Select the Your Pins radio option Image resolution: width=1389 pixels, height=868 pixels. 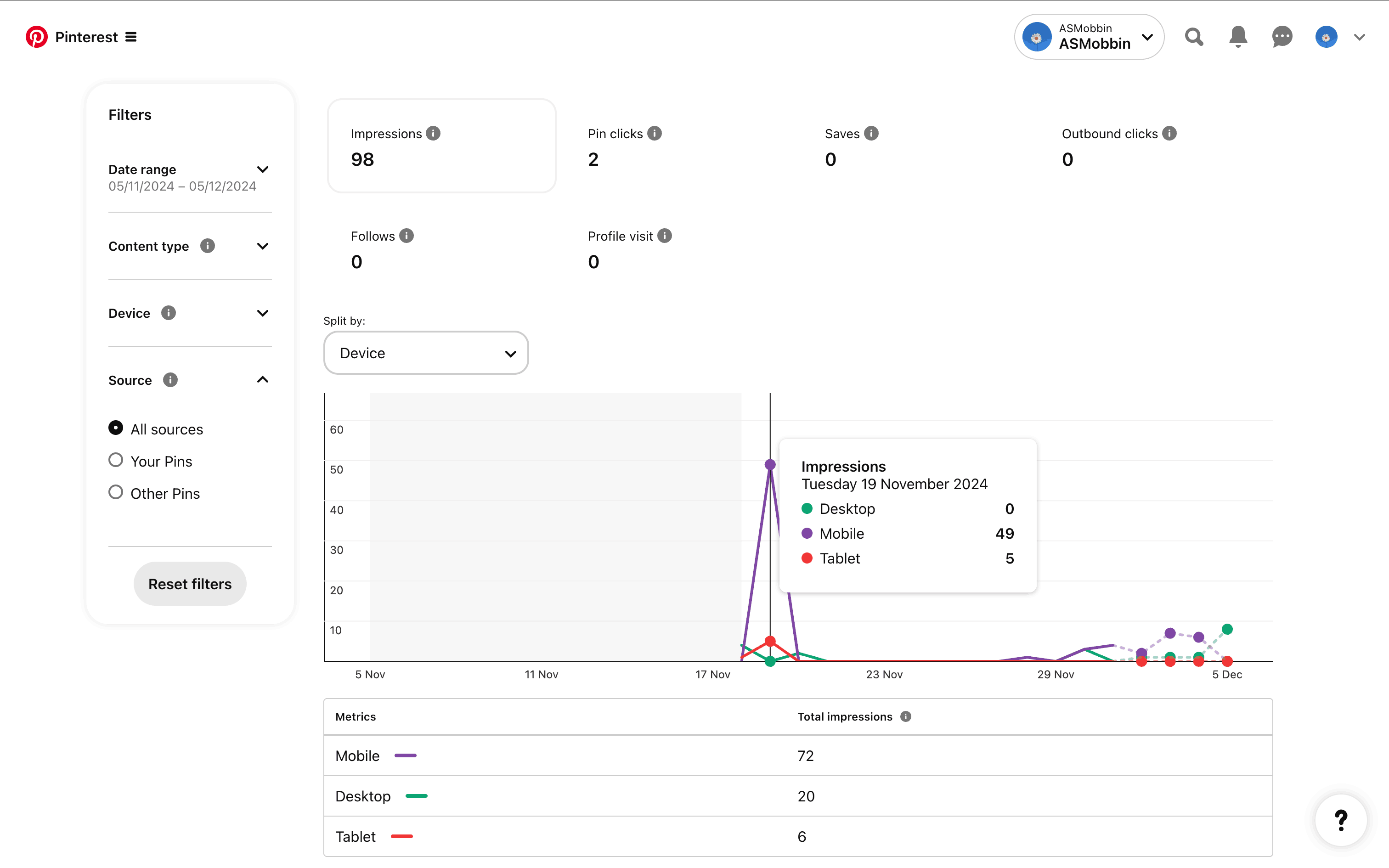pos(116,460)
